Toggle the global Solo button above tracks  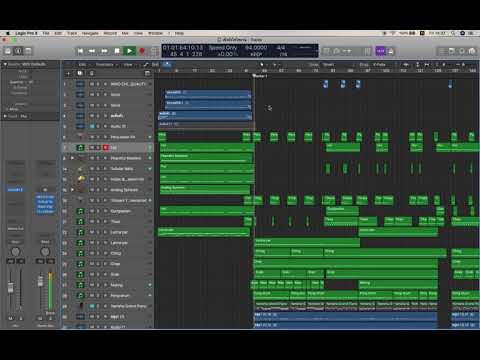(92, 73)
